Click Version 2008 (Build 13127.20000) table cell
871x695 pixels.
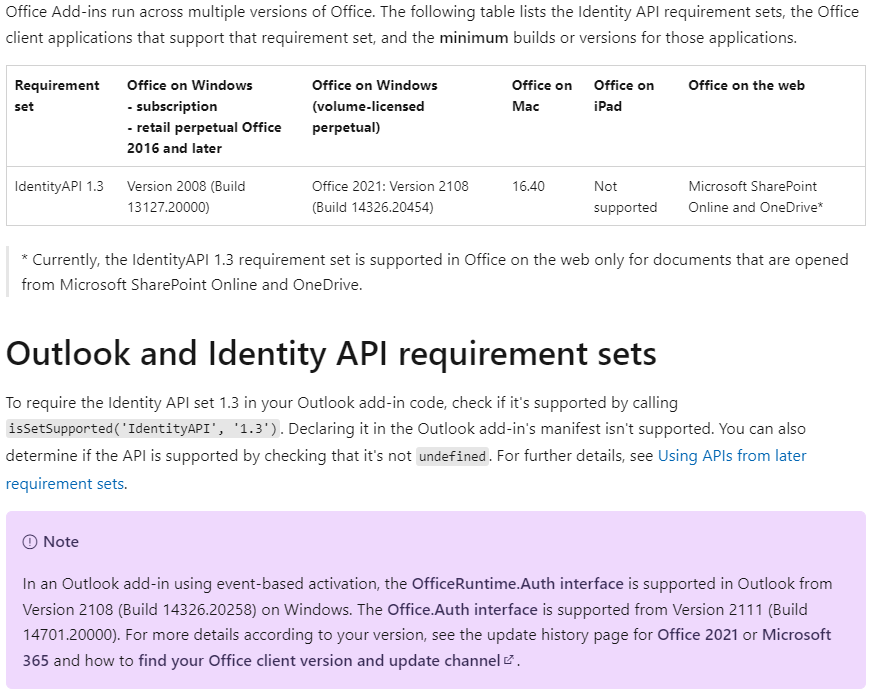(189, 196)
